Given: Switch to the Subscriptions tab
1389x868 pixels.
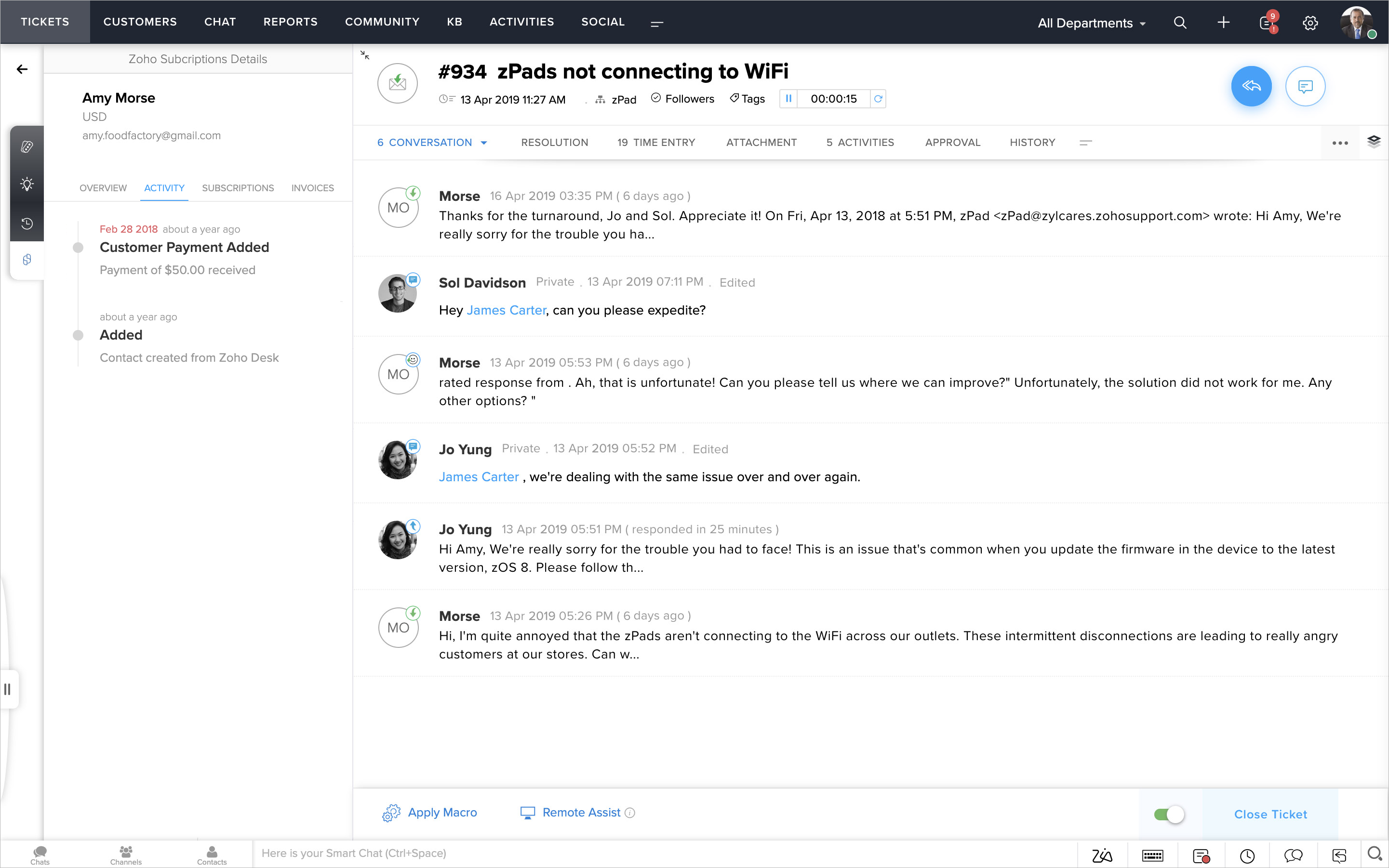Looking at the screenshot, I should coord(238,188).
